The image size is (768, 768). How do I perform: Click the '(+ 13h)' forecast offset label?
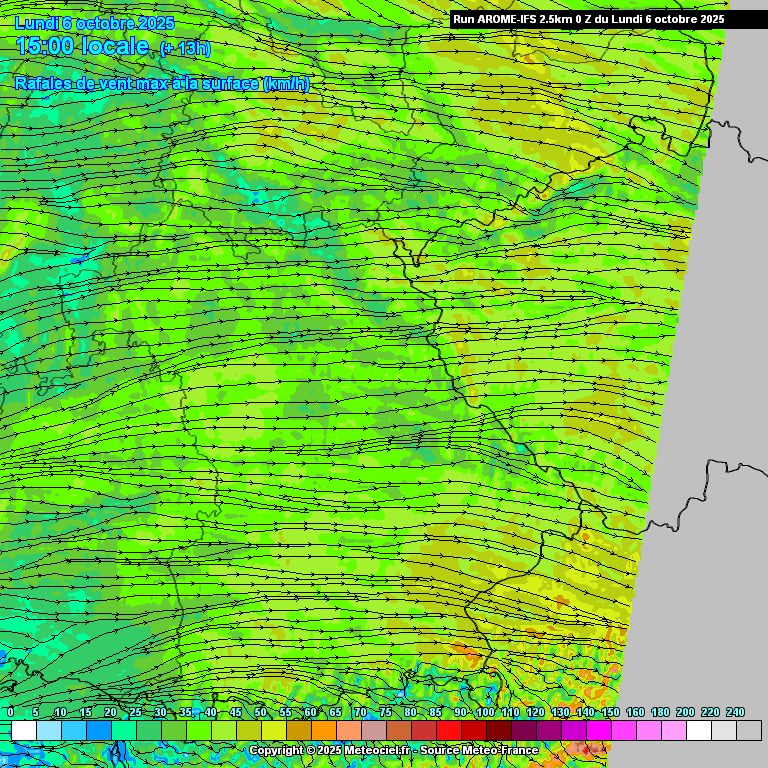186,49
